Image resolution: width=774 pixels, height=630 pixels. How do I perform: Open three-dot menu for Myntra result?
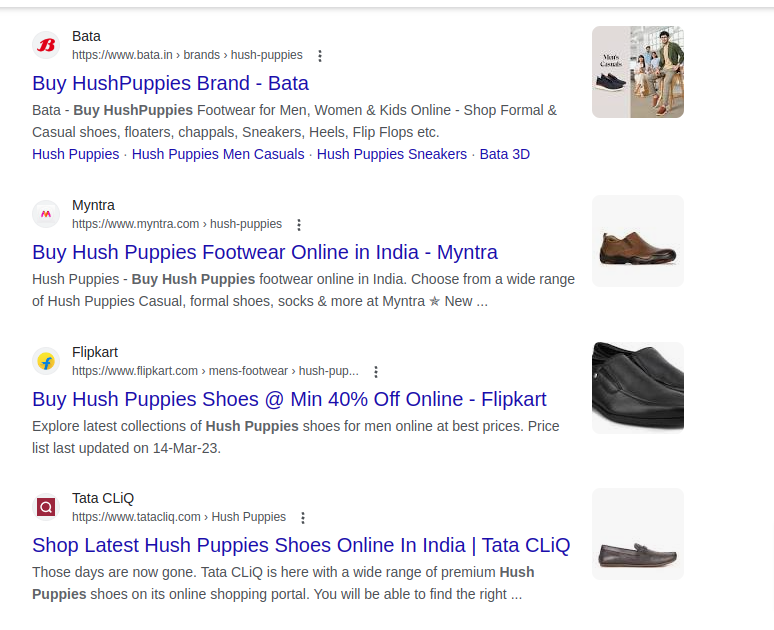pyautogui.click(x=299, y=225)
